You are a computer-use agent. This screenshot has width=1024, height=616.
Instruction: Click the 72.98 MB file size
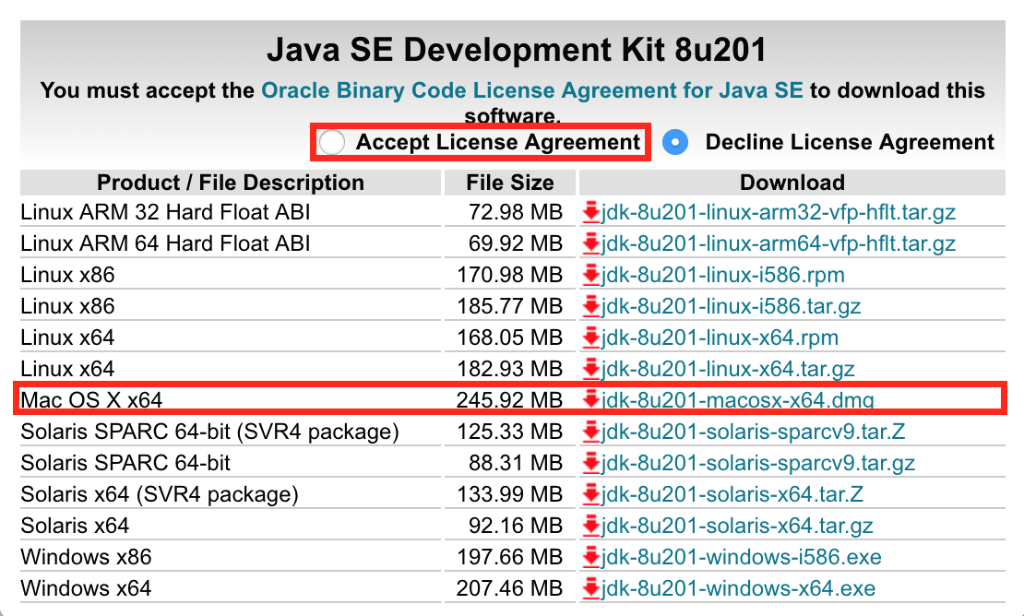click(515, 212)
